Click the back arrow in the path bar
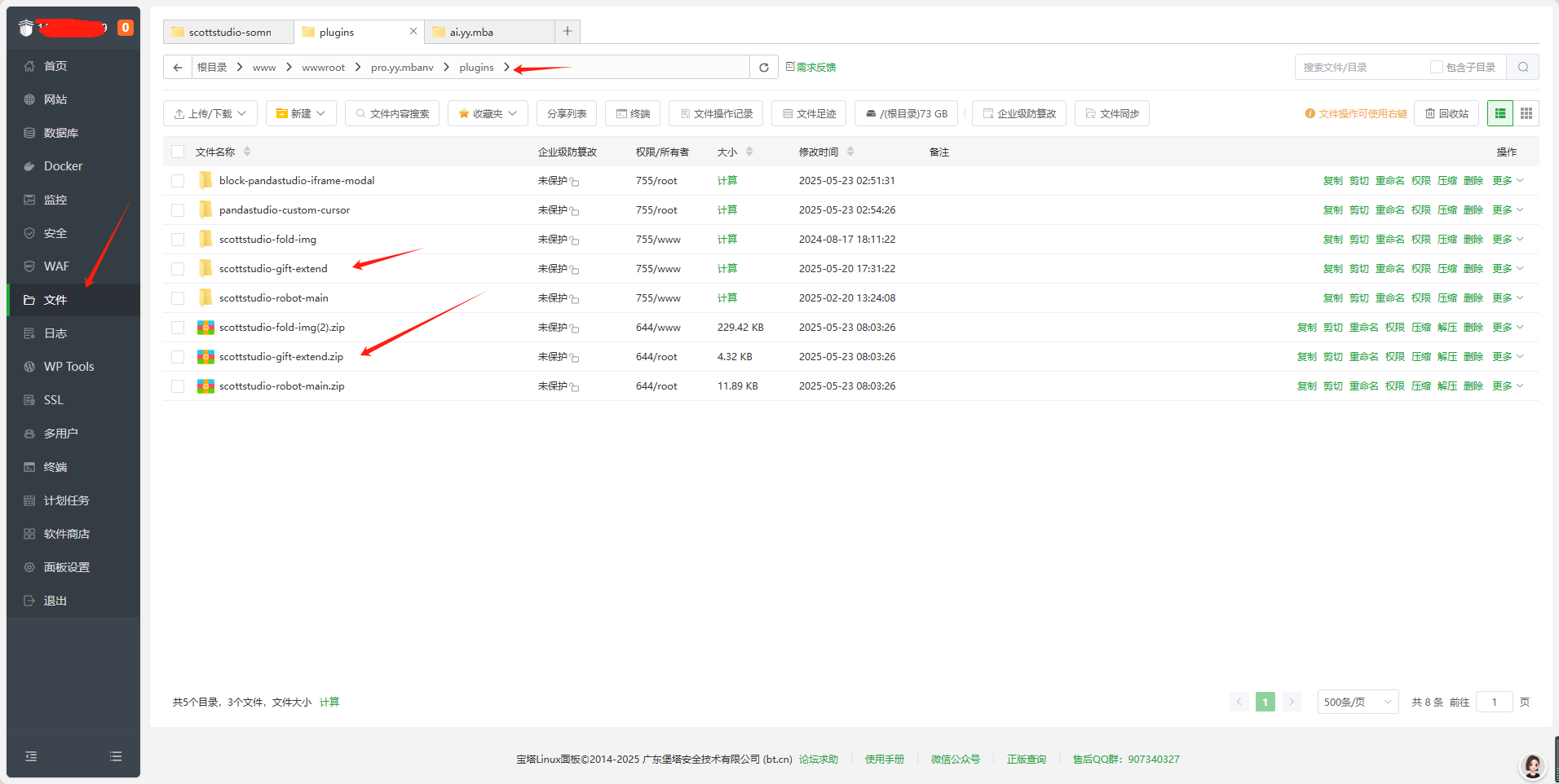Image resolution: width=1559 pixels, height=784 pixels. [178, 68]
